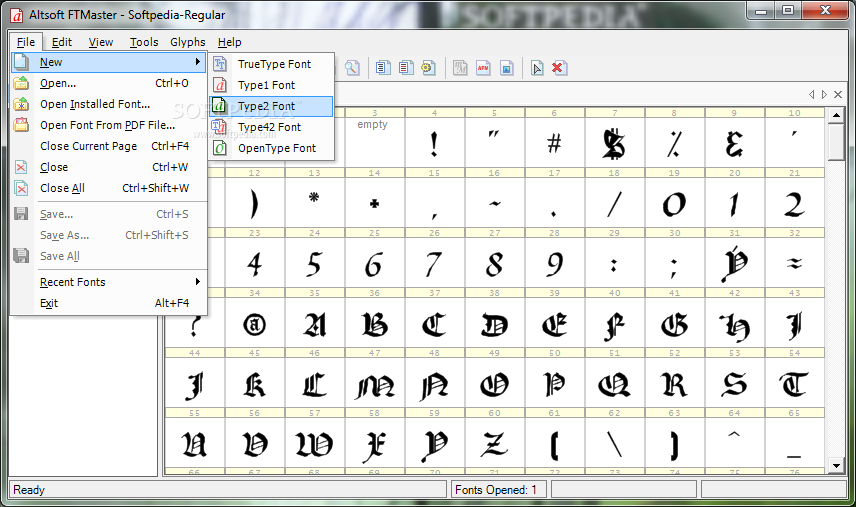Select the colon glyph in cell 29
Image resolution: width=856 pixels, height=507 pixels.
[615, 263]
